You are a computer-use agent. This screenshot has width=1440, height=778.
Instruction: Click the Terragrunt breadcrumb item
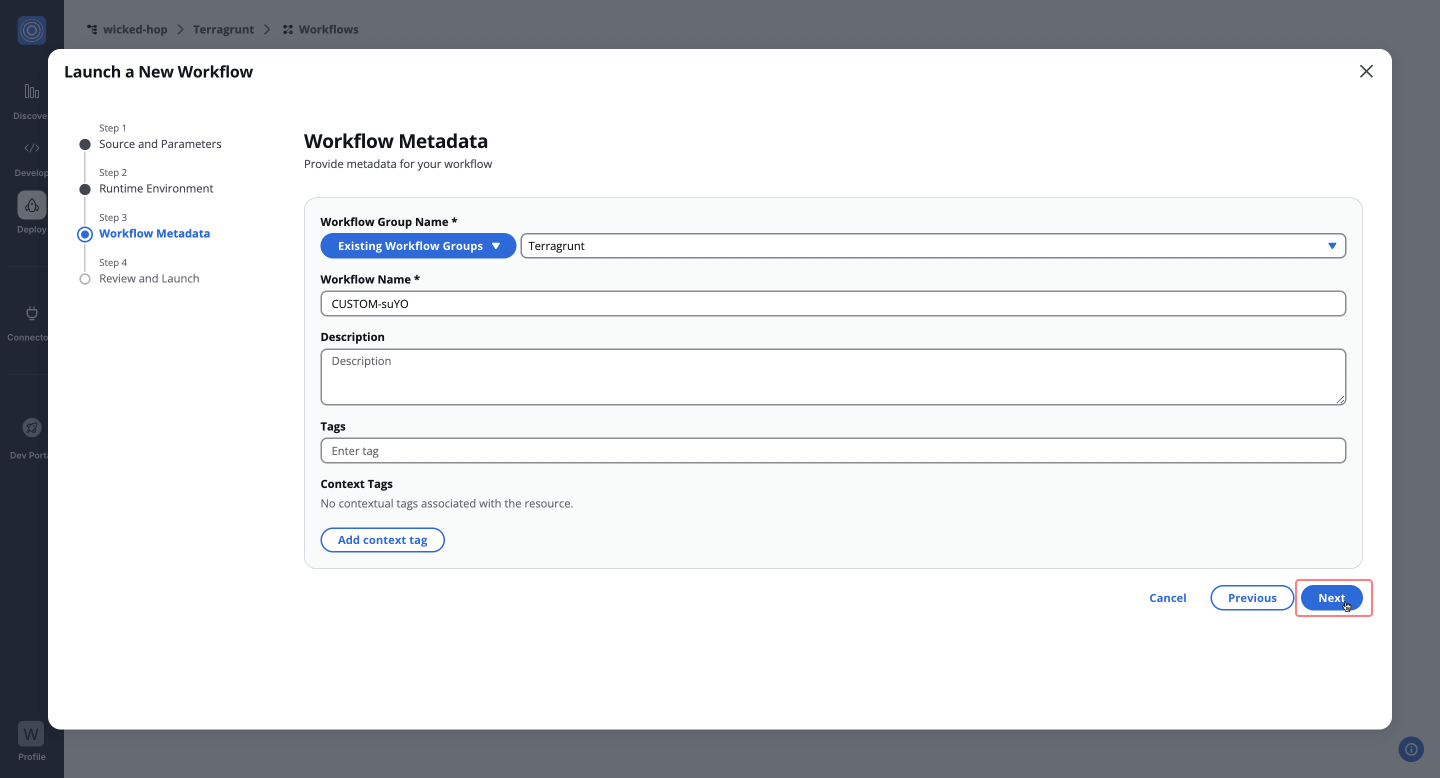(x=223, y=30)
